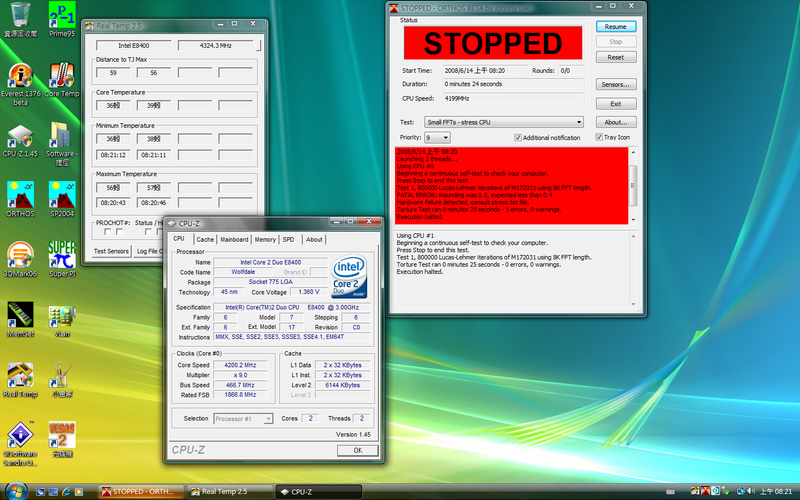Switch to the Cache tab in CPU-Z

(x=205, y=239)
